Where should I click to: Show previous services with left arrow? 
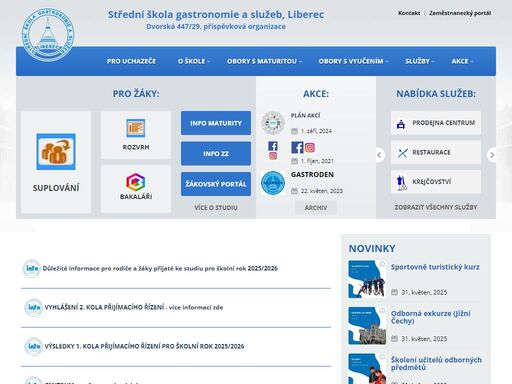pyautogui.click(x=379, y=155)
